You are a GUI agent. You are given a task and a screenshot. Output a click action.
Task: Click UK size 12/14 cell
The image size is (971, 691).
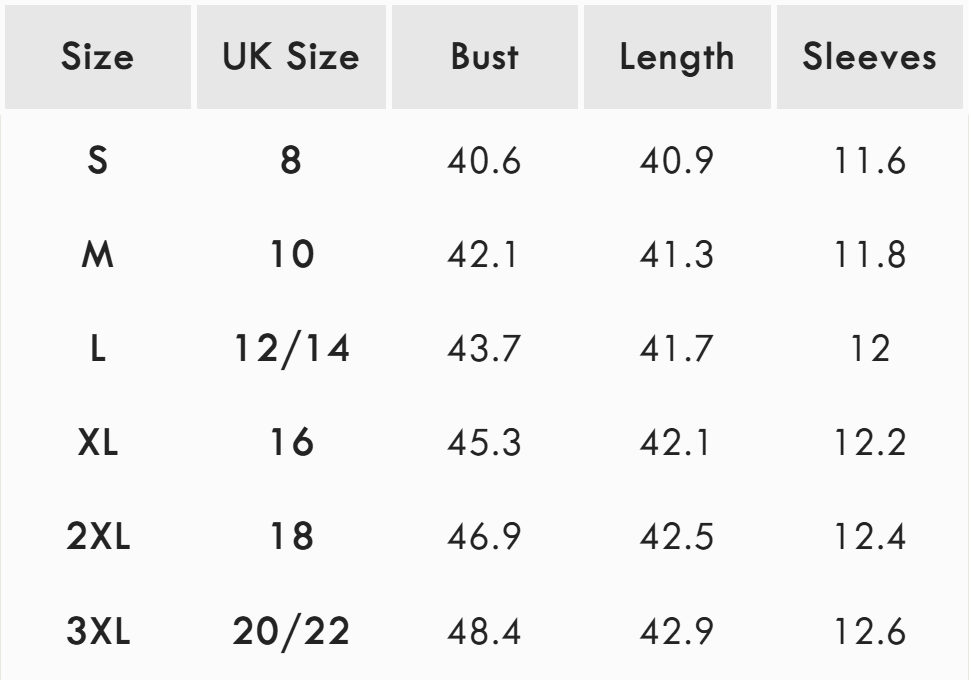290,350
